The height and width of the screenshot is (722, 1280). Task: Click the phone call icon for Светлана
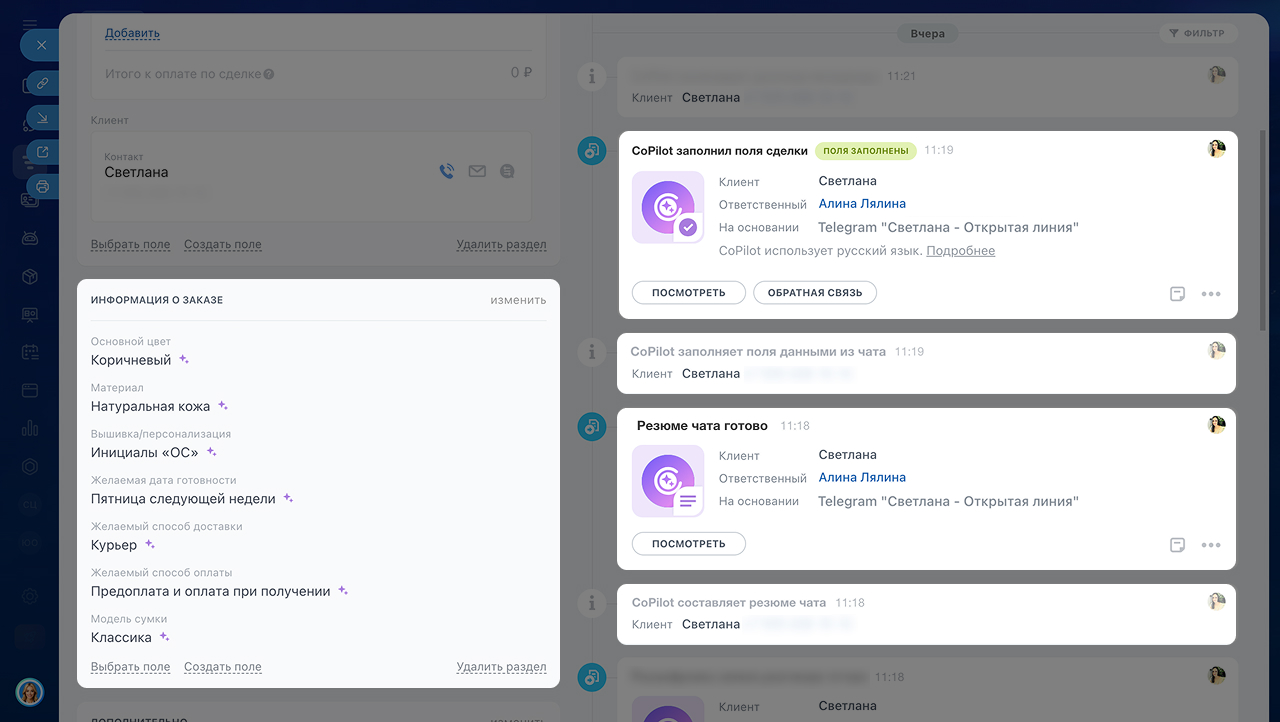pyautogui.click(x=447, y=172)
